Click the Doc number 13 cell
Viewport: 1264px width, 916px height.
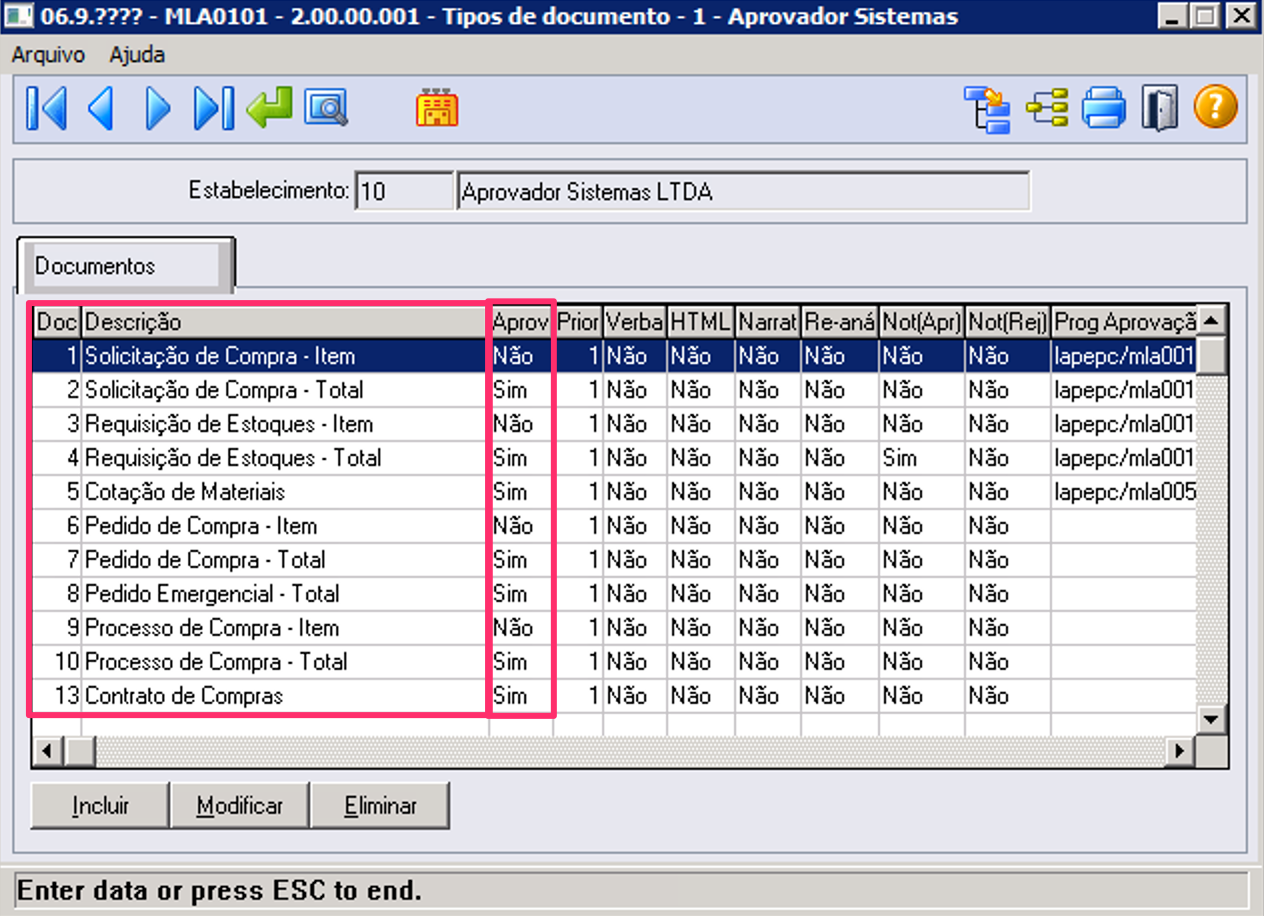[57, 696]
